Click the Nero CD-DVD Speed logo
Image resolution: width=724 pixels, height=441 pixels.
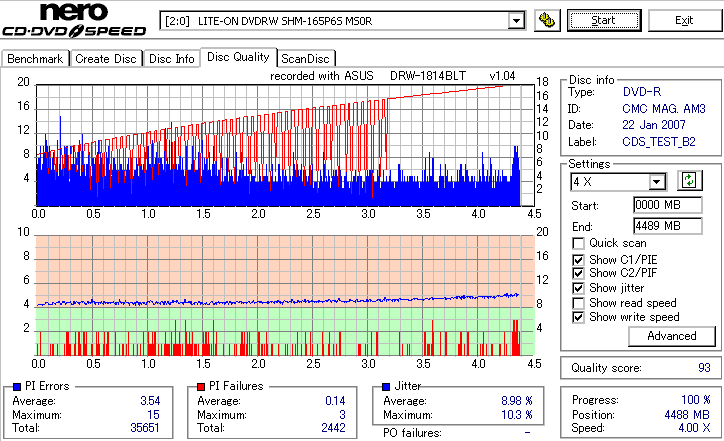click(74, 20)
